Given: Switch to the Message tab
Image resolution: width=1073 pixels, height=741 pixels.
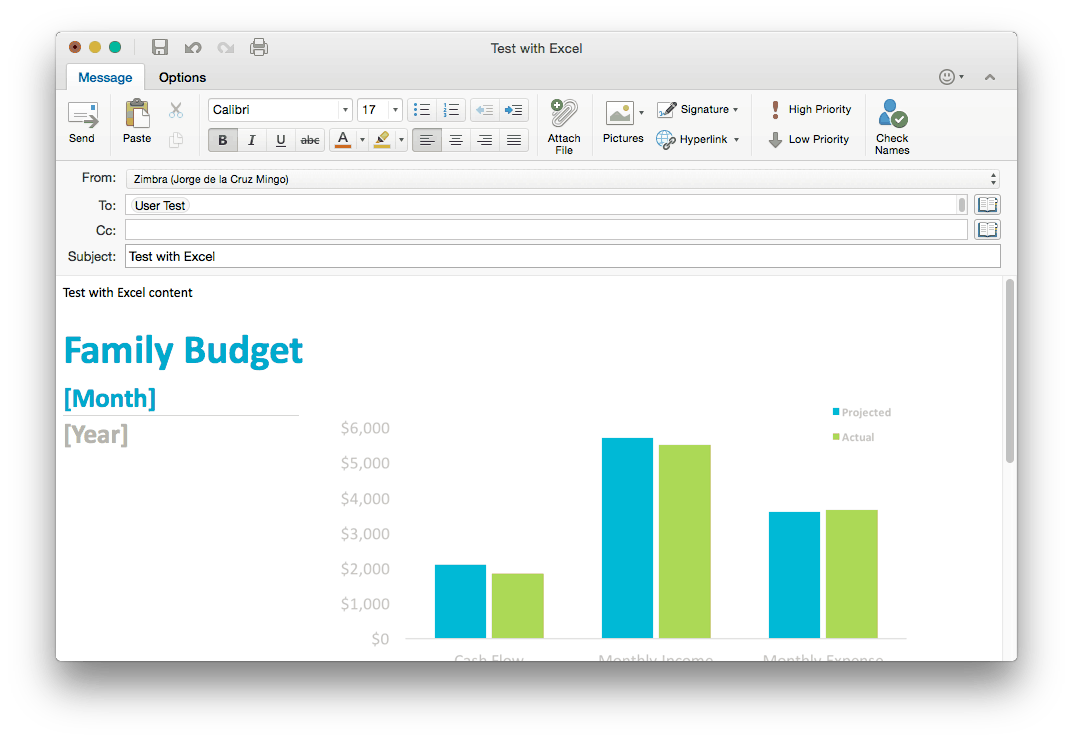Looking at the screenshot, I should [105, 77].
